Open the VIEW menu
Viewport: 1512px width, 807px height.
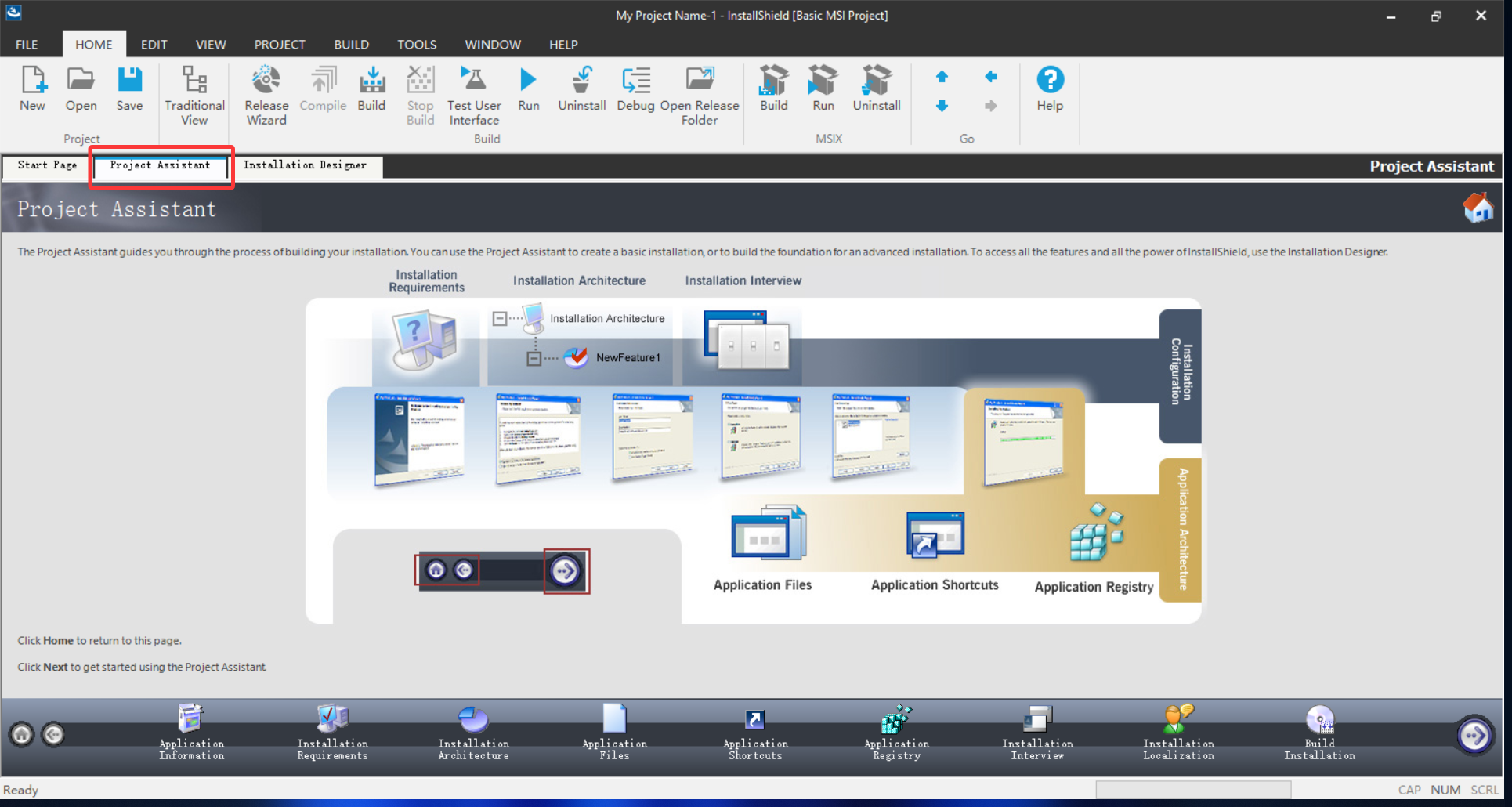211,45
